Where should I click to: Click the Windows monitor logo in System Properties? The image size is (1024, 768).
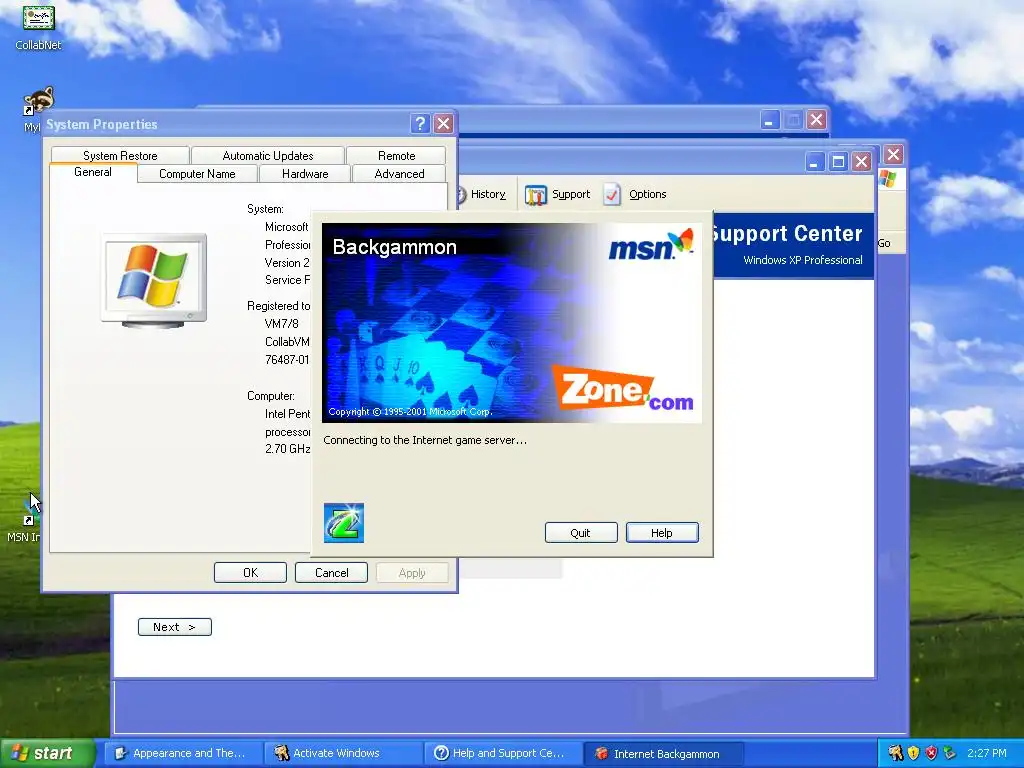154,280
